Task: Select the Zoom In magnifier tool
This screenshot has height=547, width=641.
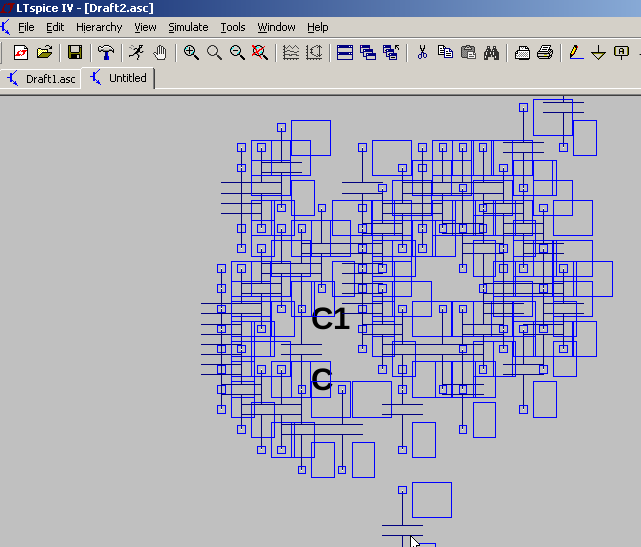Action: [191, 53]
